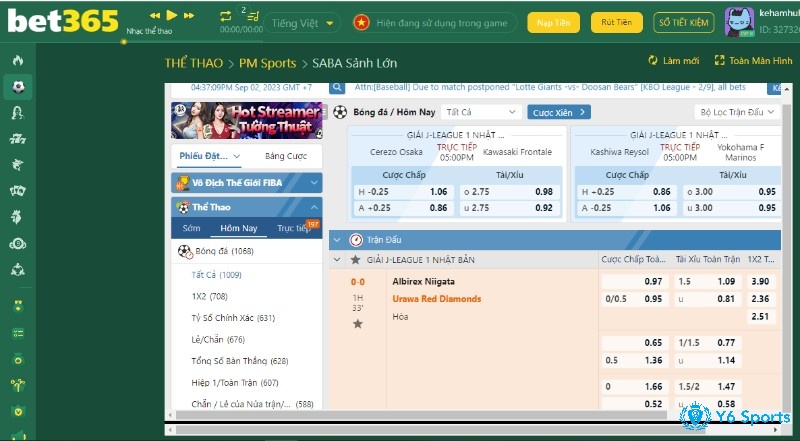This screenshot has height=441, width=800.
Task: Favorite the Albirex Niigata match star
Action: coord(358,324)
